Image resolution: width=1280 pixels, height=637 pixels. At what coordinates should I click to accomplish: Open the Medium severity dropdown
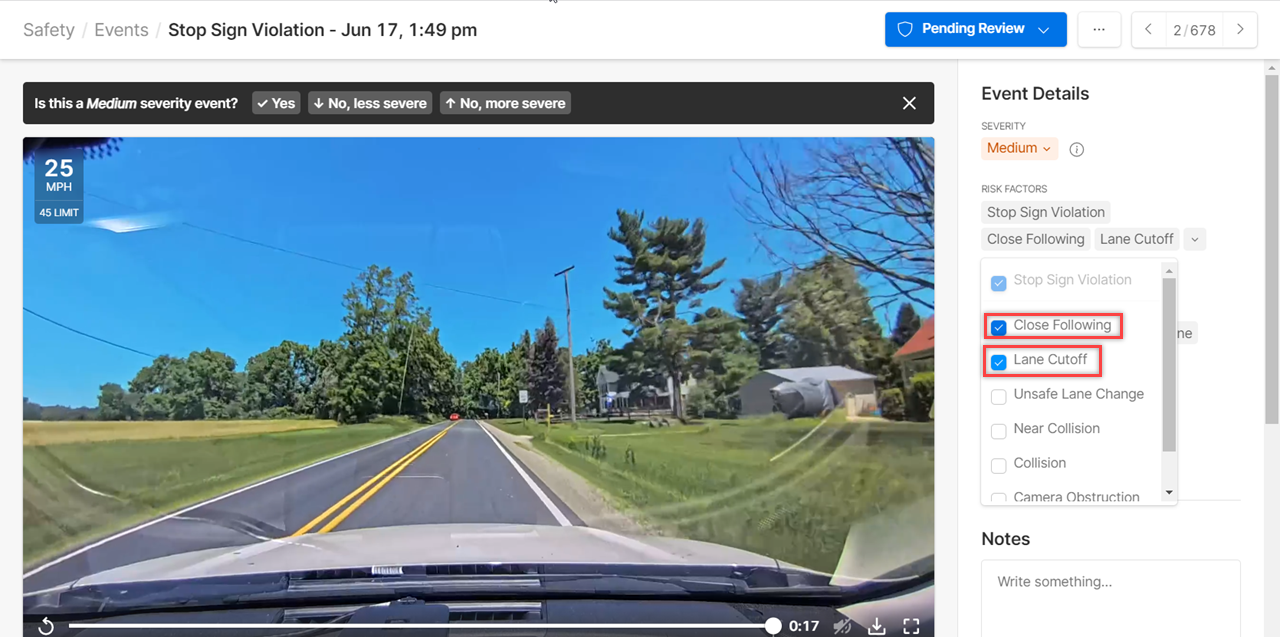[1019, 148]
